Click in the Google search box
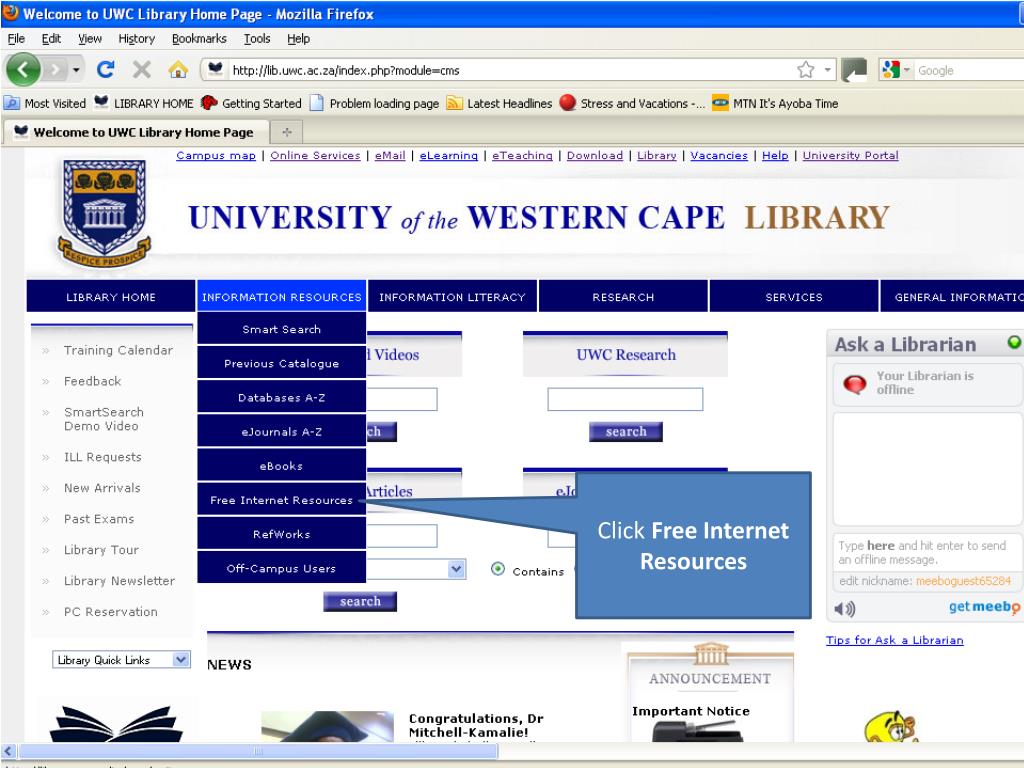 click(969, 71)
